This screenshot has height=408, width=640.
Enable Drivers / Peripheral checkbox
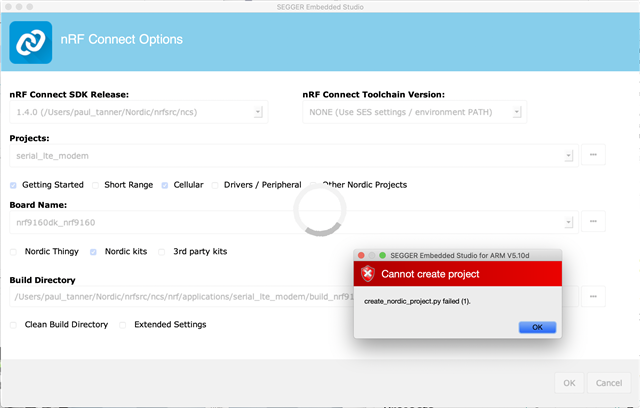215,185
